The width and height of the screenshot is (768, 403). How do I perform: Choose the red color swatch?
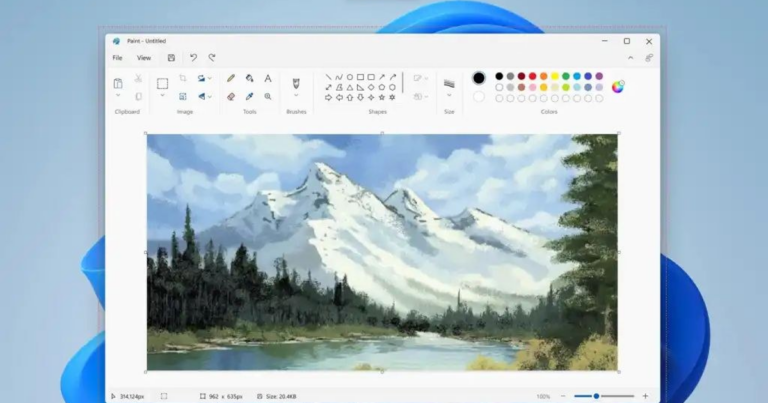[x=532, y=76]
